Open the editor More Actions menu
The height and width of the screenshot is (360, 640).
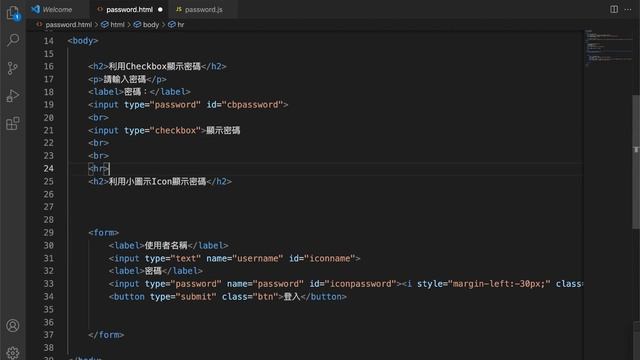628,9
